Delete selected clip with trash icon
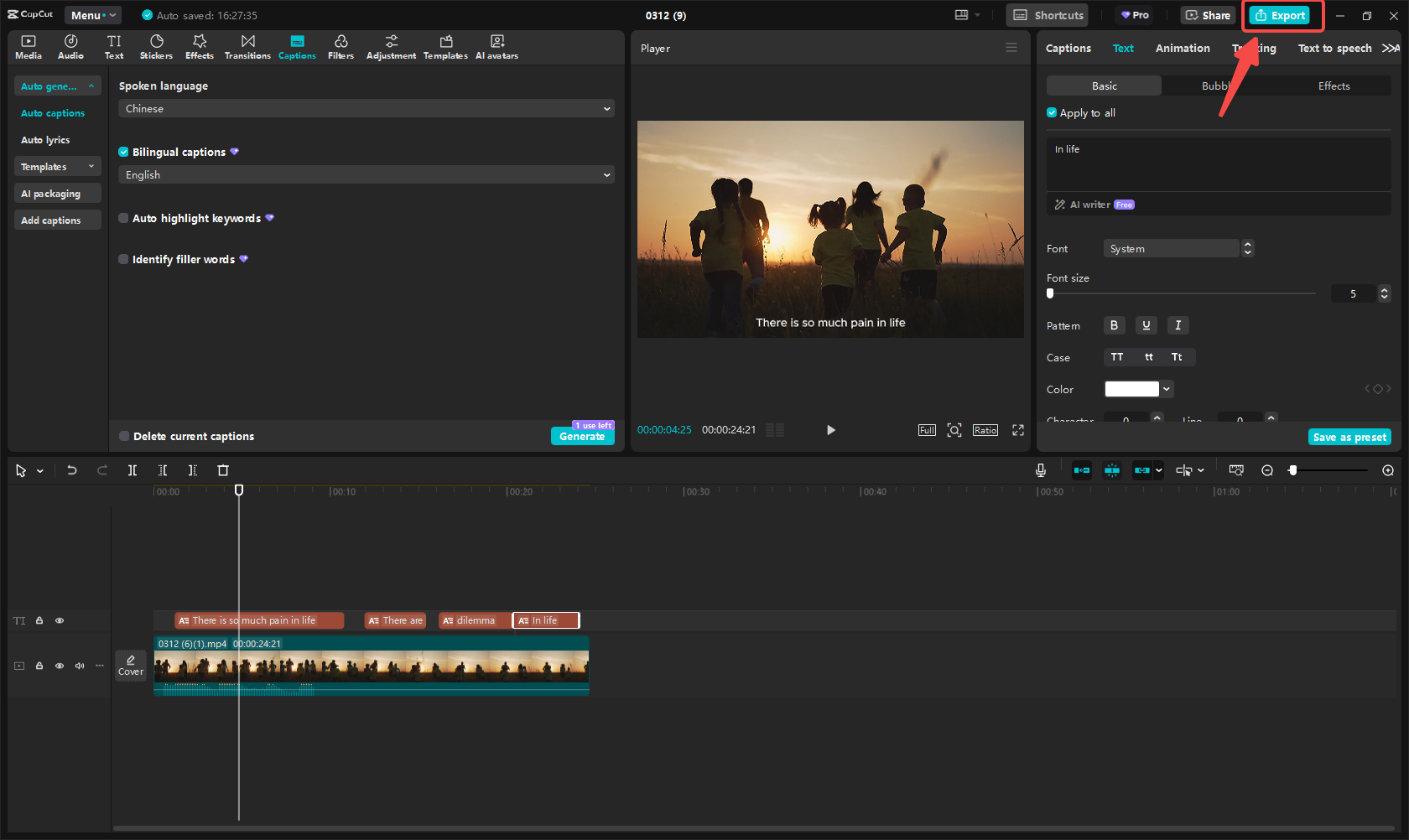This screenshot has width=1409, height=840. pyautogui.click(x=223, y=470)
